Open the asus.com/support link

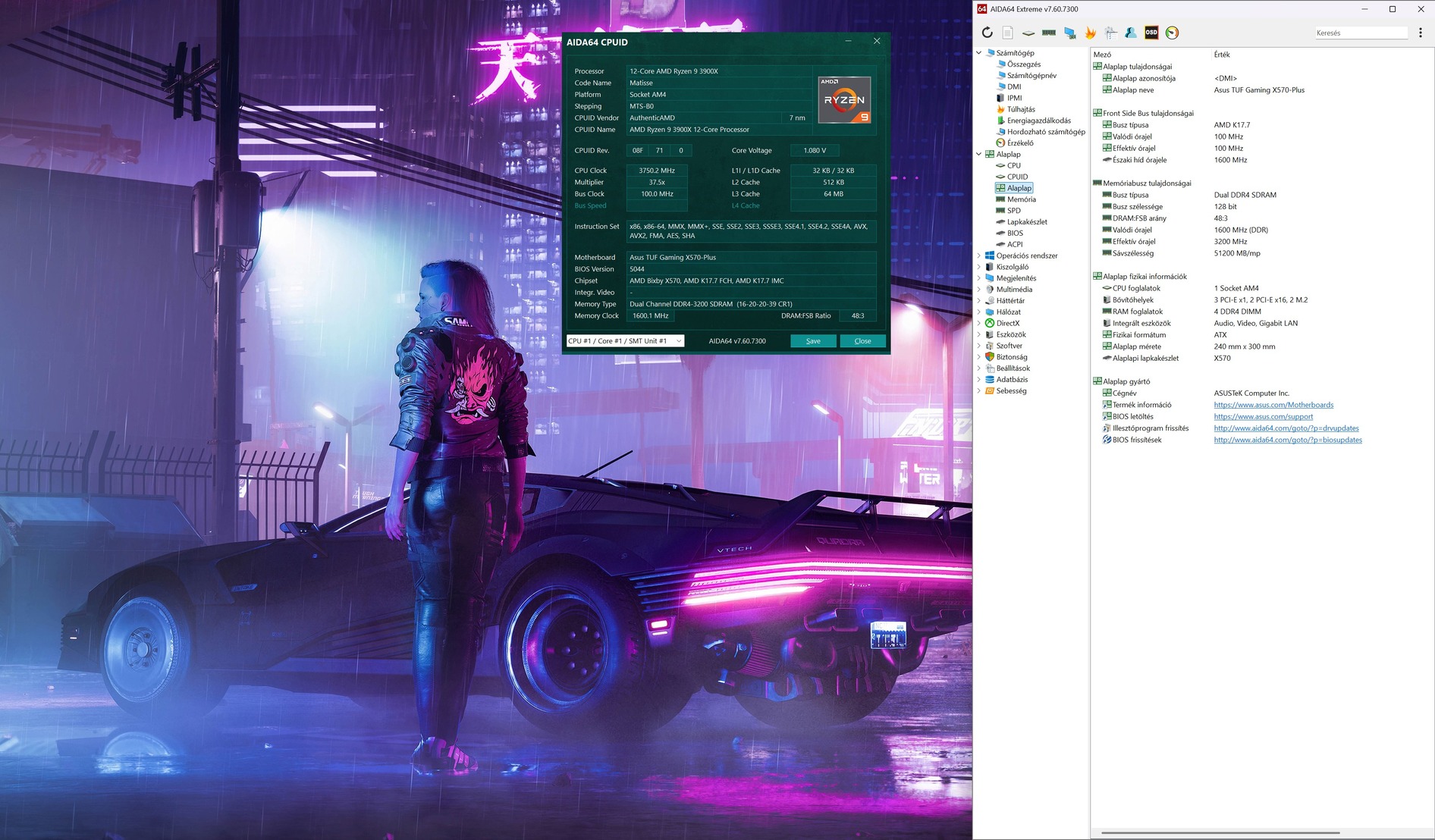point(1264,416)
